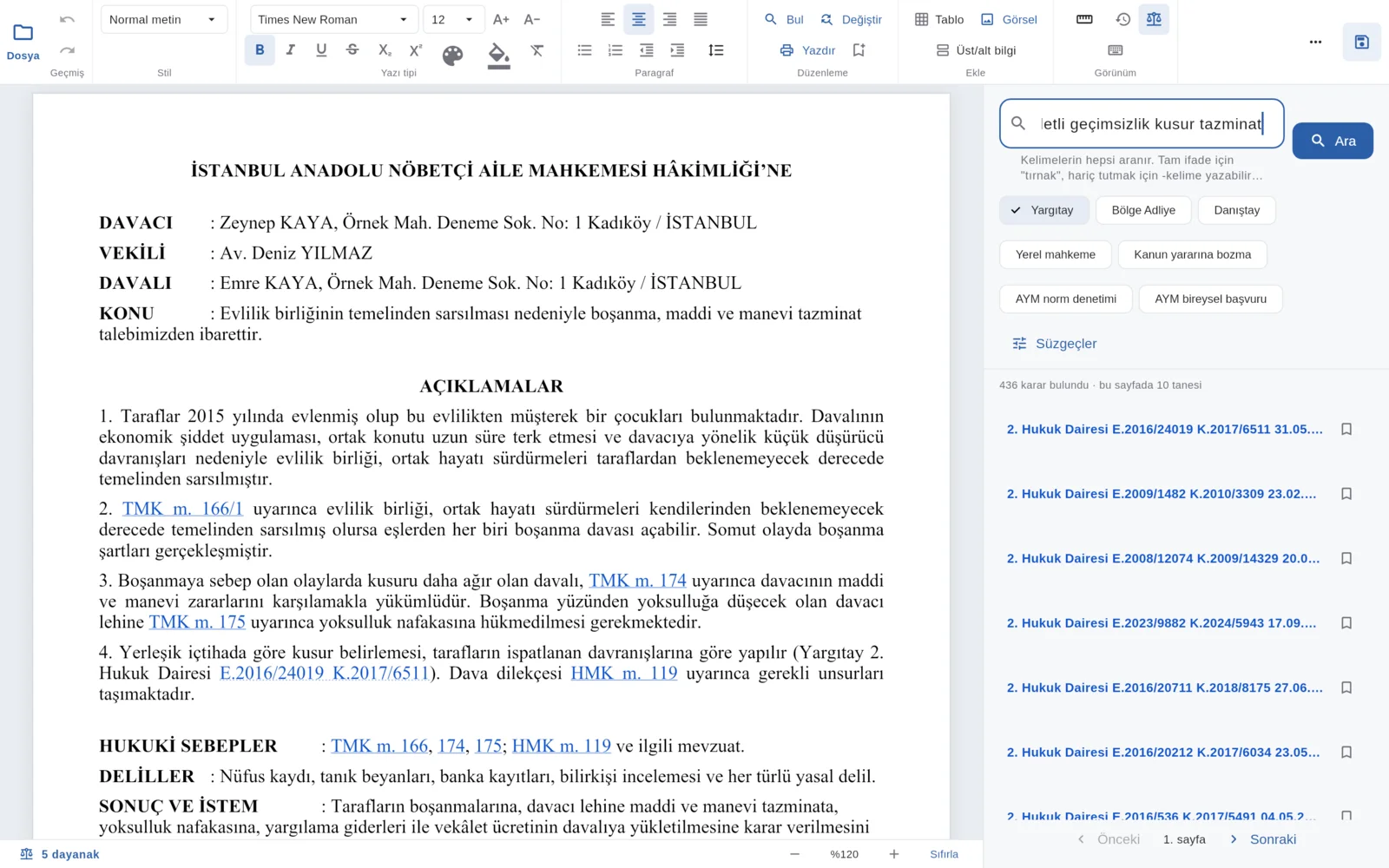Toggle strikethrough formatting
1389x868 pixels.
[352, 50]
